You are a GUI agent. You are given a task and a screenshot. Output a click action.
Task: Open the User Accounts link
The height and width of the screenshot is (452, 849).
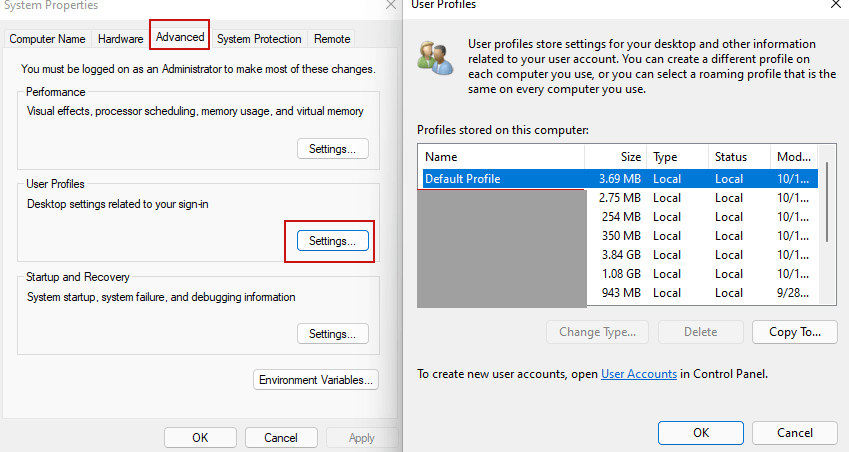[x=639, y=374]
